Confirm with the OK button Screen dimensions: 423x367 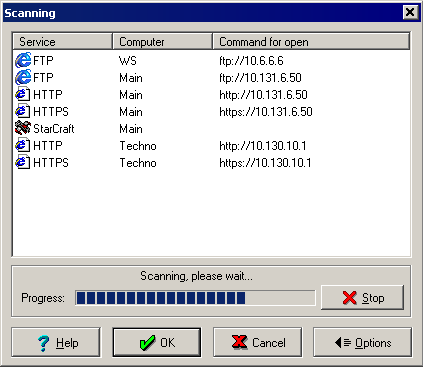[x=157, y=342]
